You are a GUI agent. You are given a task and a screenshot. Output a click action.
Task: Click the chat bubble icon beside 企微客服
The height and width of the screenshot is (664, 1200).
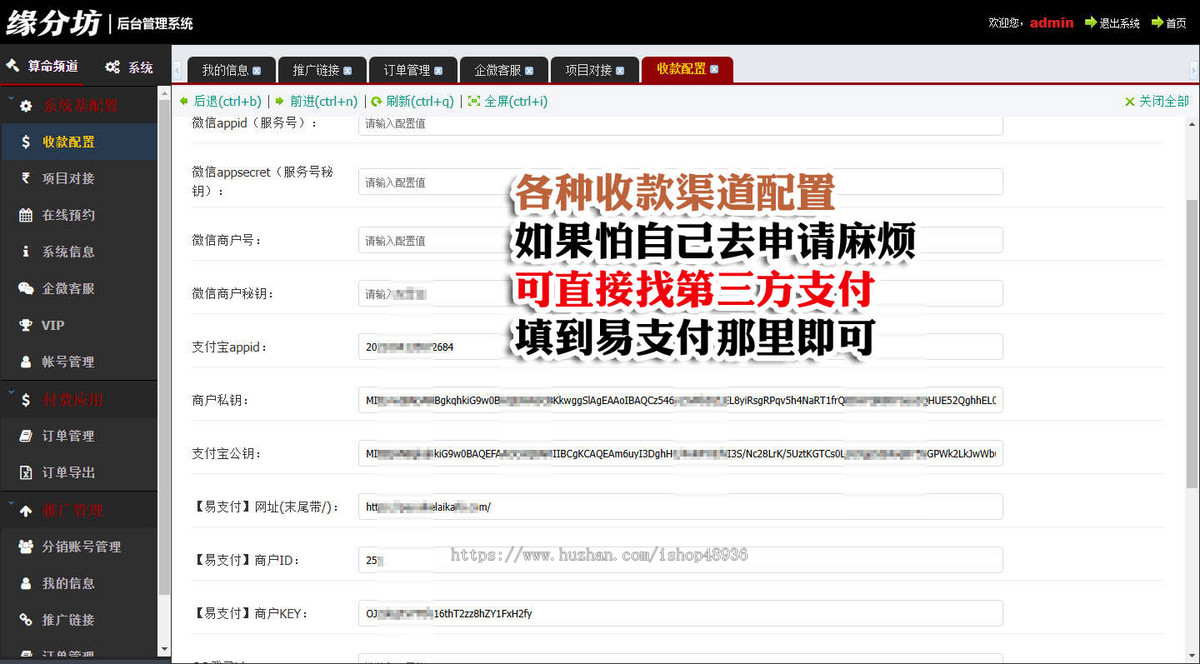(x=26, y=288)
